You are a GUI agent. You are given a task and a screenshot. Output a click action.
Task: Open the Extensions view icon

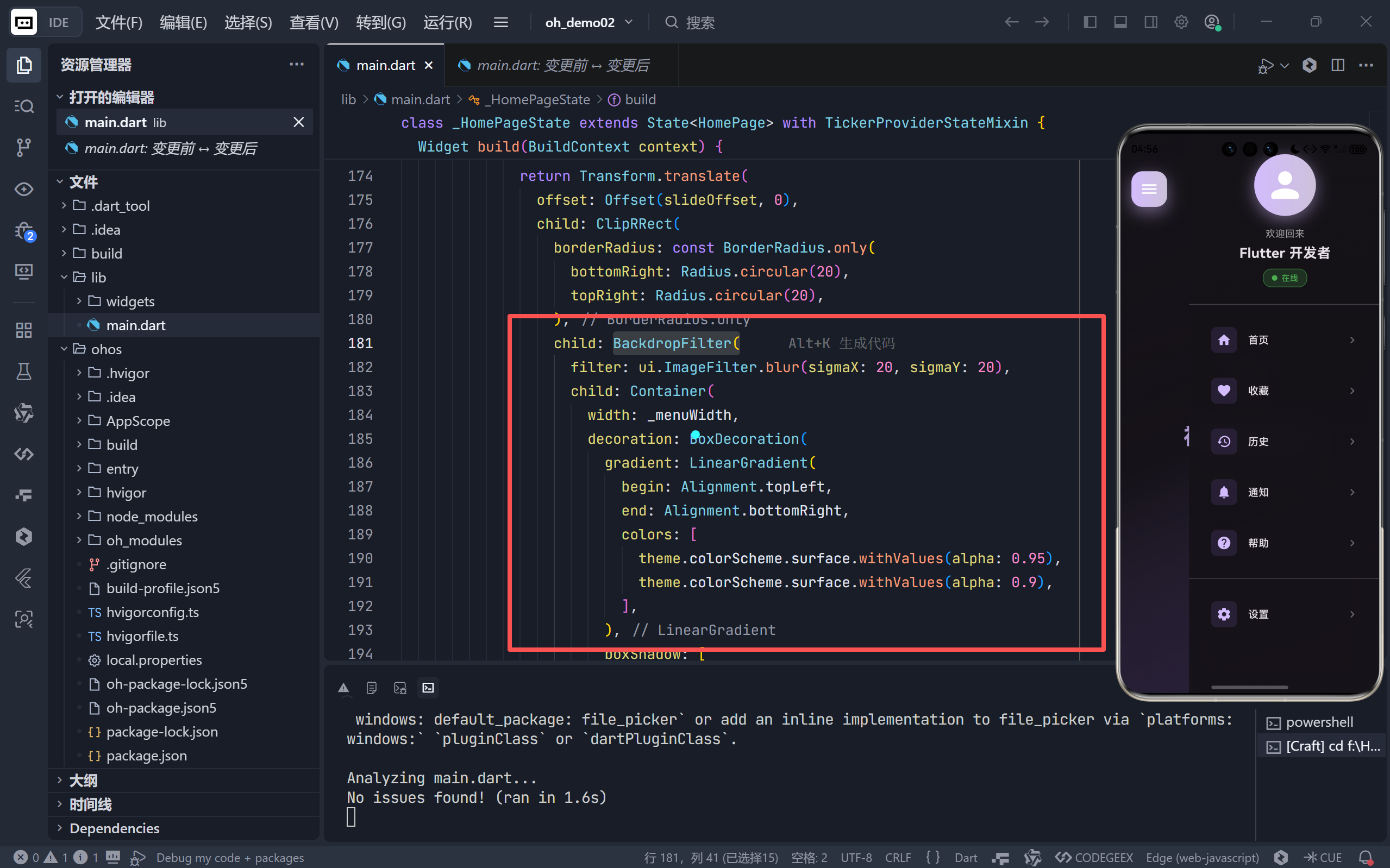point(23,330)
